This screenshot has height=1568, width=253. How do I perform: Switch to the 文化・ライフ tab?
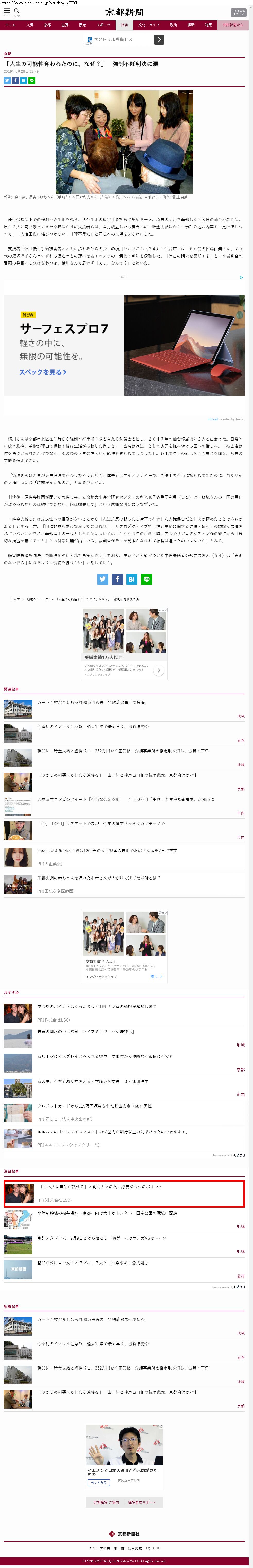pyautogui.click(x=149, y=25)
